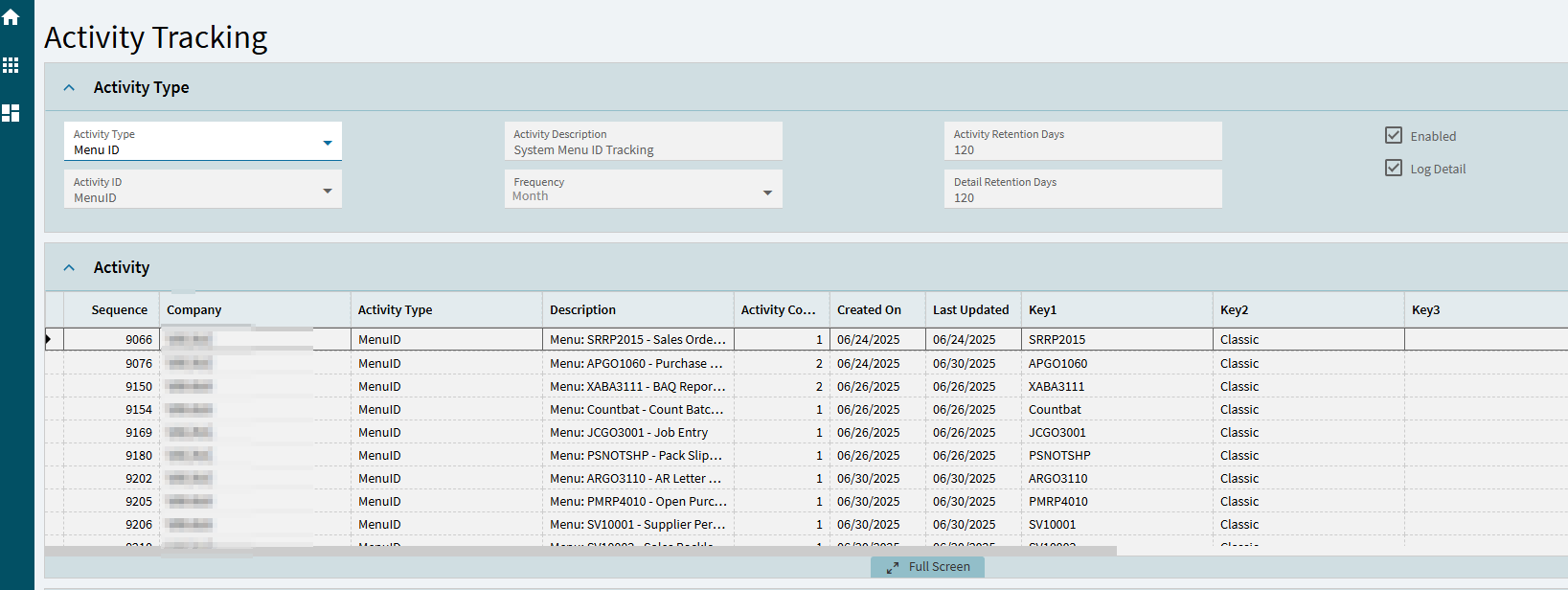The height and width of the screenshot is (590, 1568).
Task: Click the Home icon in sidebar
Action: tap(11, 17)
